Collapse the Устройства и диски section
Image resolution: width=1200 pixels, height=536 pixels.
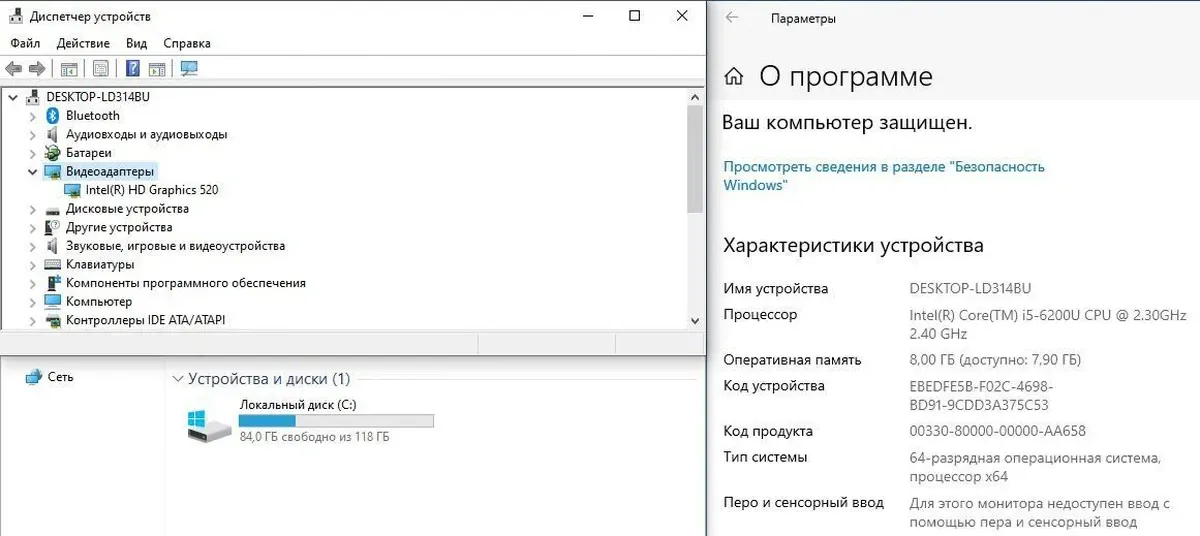coord(178,379)
